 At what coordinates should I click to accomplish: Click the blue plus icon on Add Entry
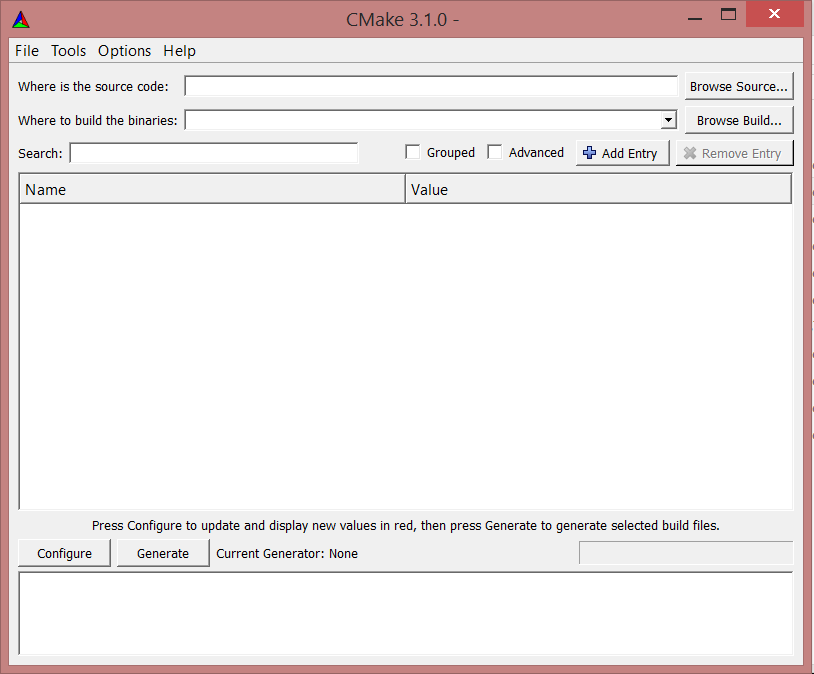[x=589, y=153]
